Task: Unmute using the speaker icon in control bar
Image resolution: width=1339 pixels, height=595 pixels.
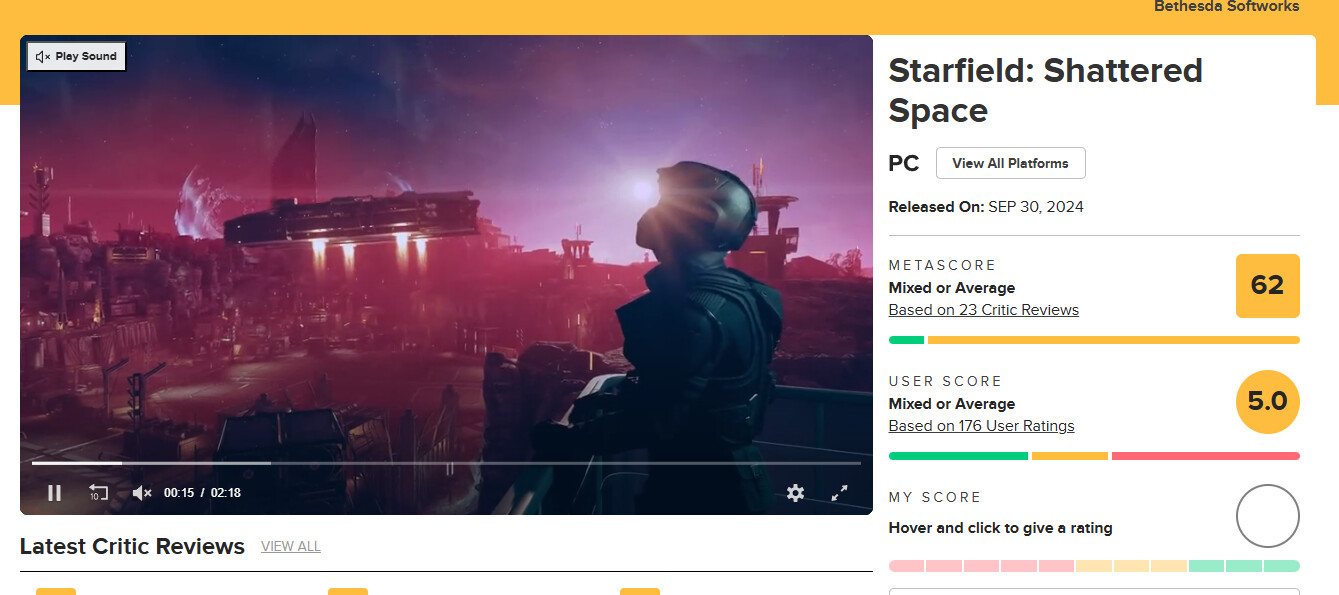Action: tap(142, 492)
